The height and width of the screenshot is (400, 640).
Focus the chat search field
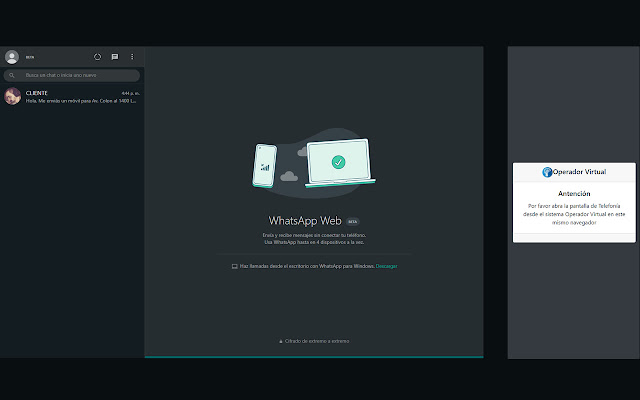(72, 75)
